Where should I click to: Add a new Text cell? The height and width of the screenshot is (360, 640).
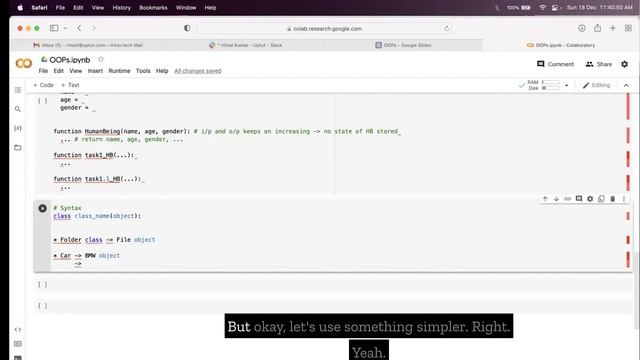pyautogui.click(x=70, y=85)
